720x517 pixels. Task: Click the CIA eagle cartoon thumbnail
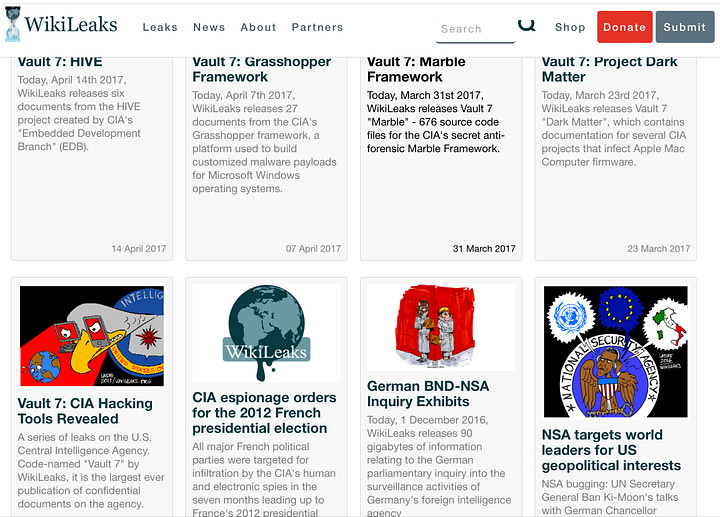[x=92, y=336]
